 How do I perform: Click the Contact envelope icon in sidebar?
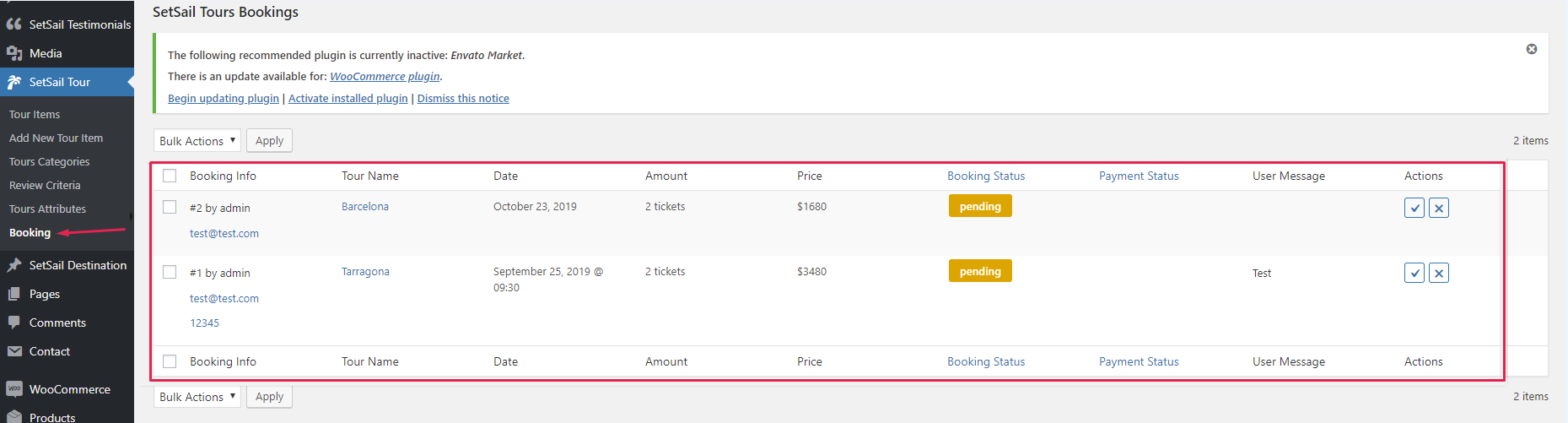(x=14, y=351)
